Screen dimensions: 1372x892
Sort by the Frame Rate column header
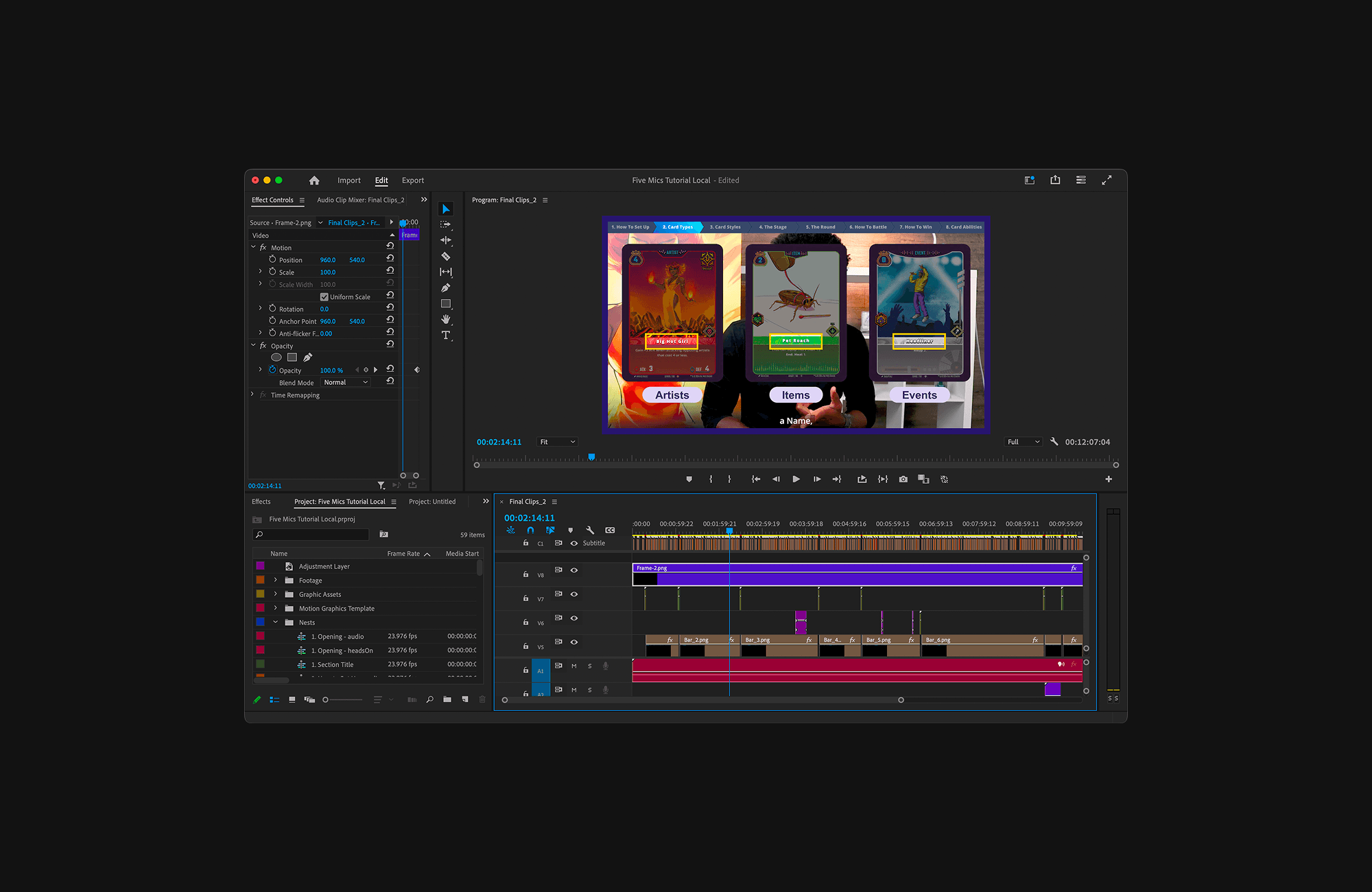(x=403, y=554)
